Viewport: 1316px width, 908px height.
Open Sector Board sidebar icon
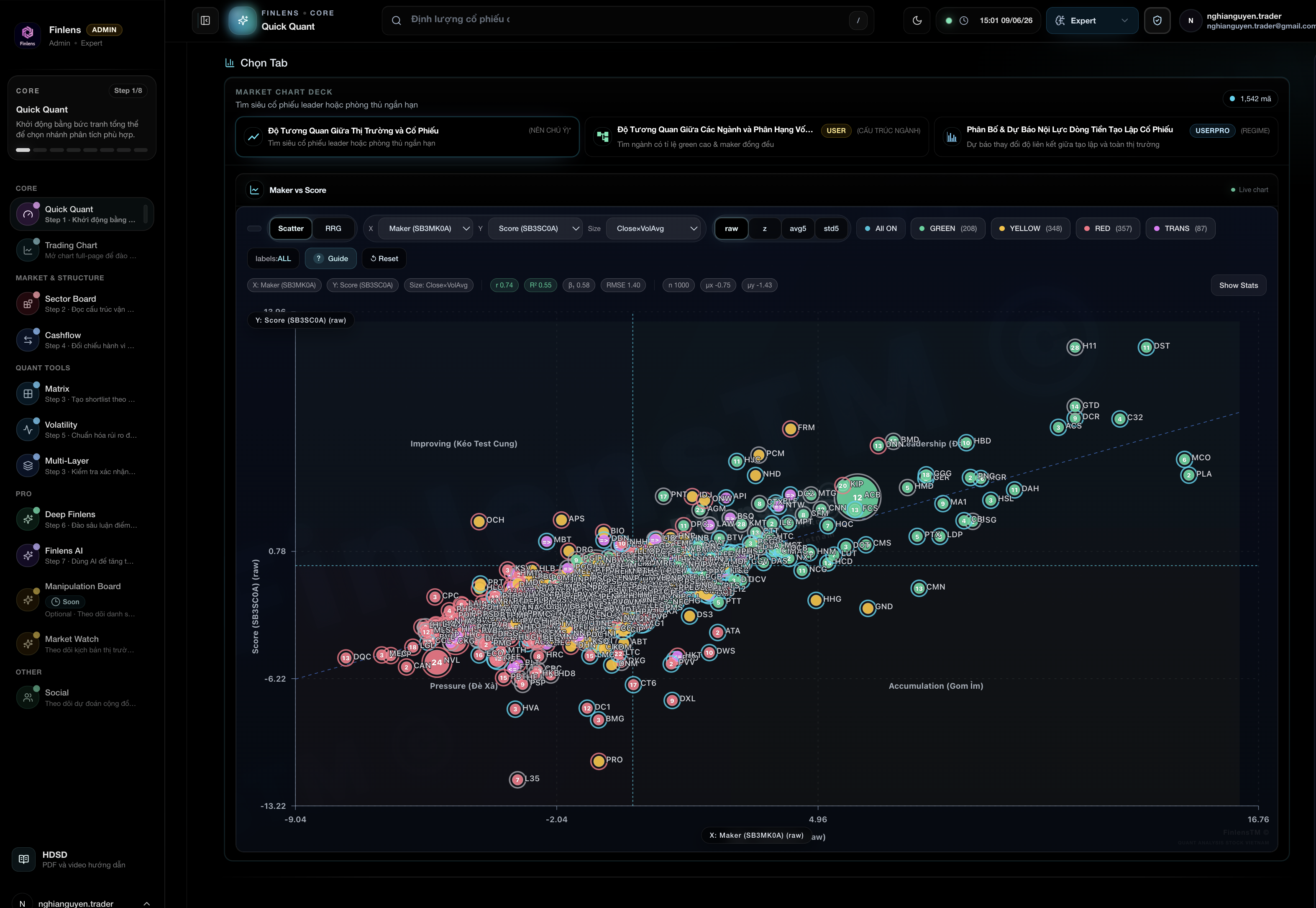28,304
